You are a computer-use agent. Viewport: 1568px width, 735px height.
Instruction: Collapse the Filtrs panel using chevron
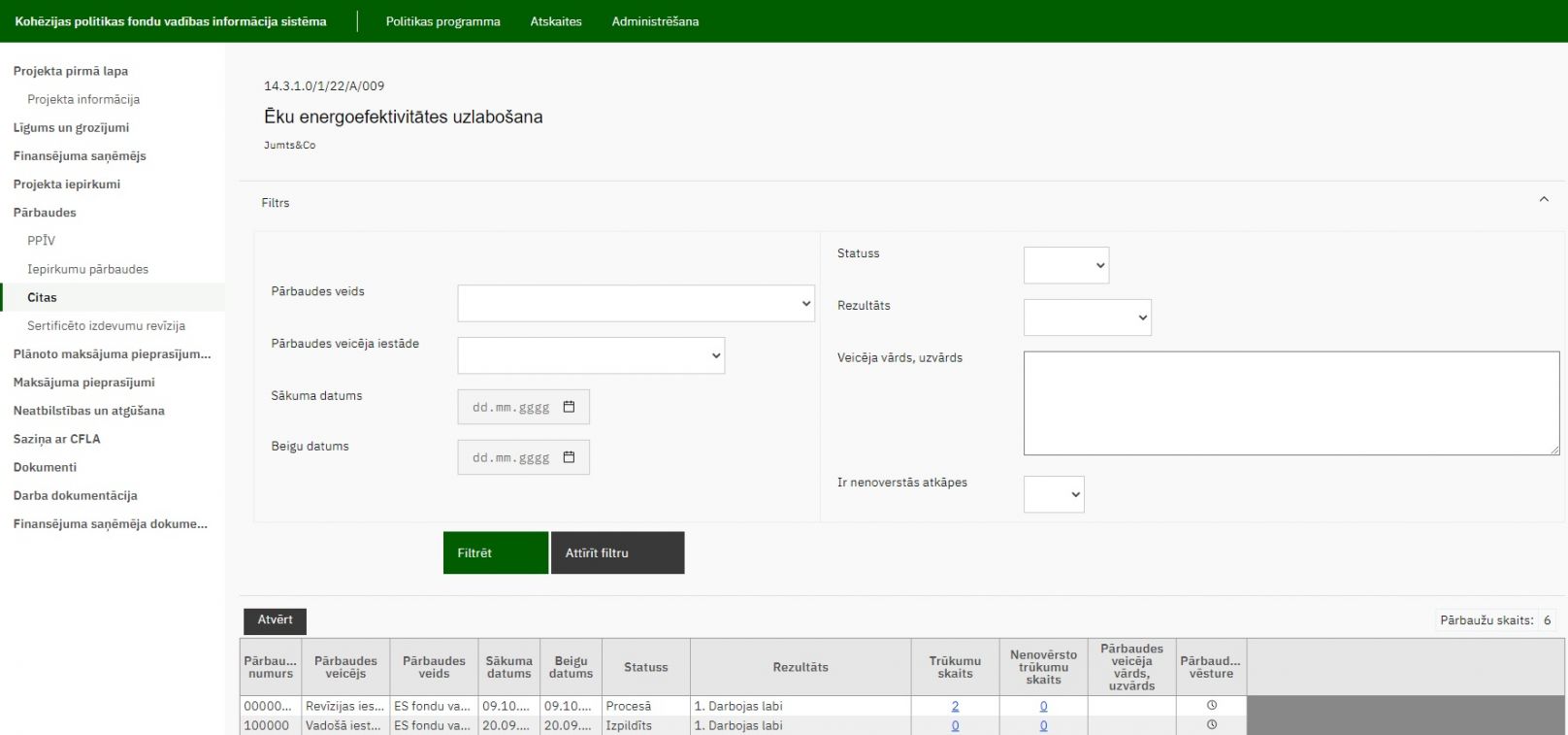[1544, 200]
